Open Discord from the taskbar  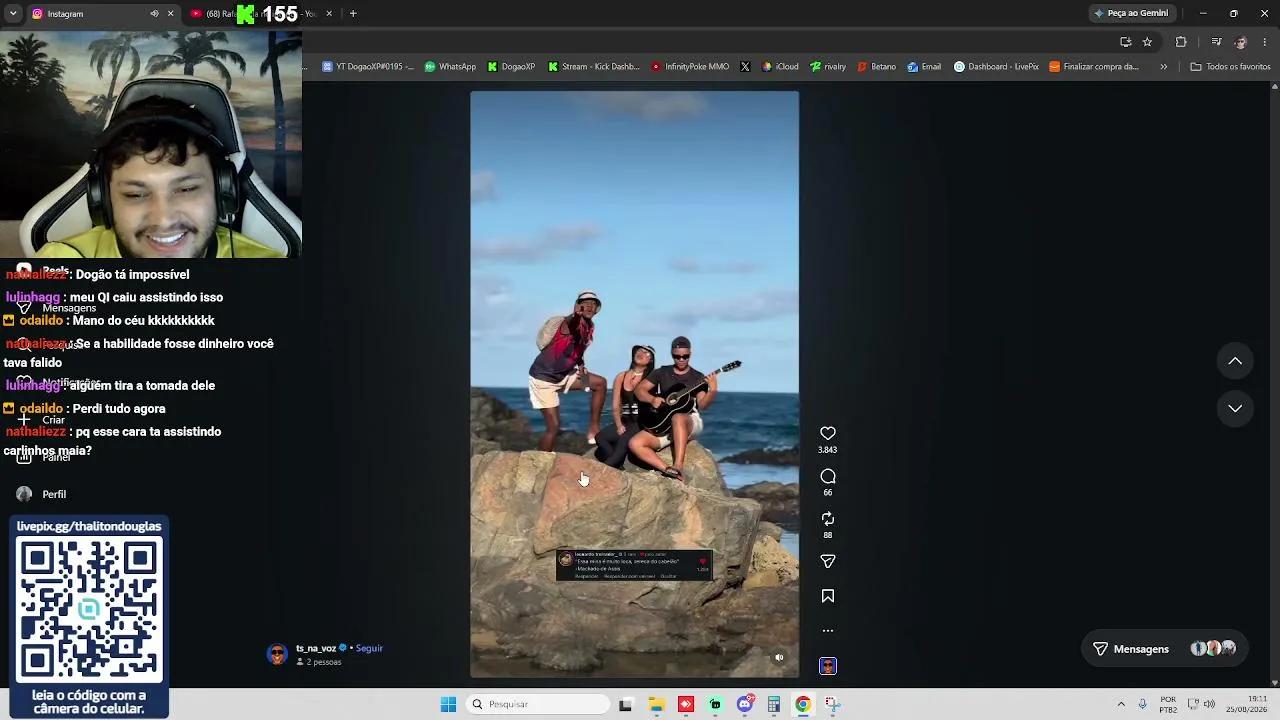[x=744, y=704]
